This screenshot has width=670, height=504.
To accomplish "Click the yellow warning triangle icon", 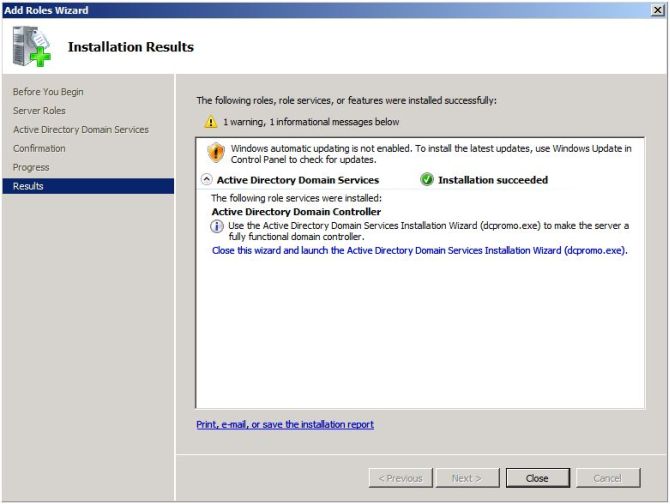I will click(x=210, y=122).
